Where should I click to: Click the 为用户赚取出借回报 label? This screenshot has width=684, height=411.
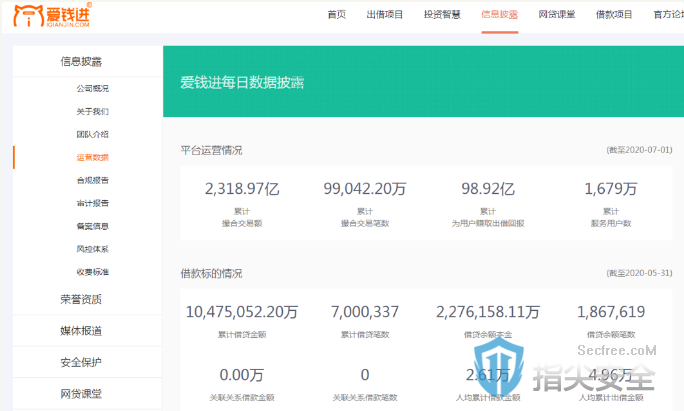point(488,223)
